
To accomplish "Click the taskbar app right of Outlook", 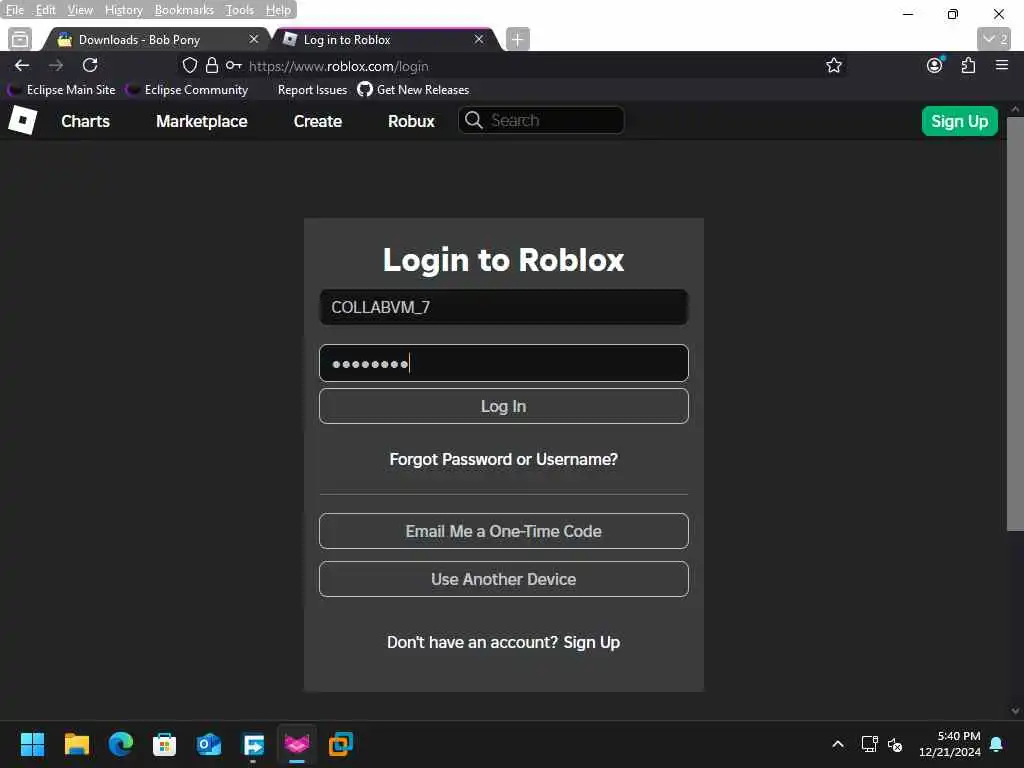I will click(253, 744).
